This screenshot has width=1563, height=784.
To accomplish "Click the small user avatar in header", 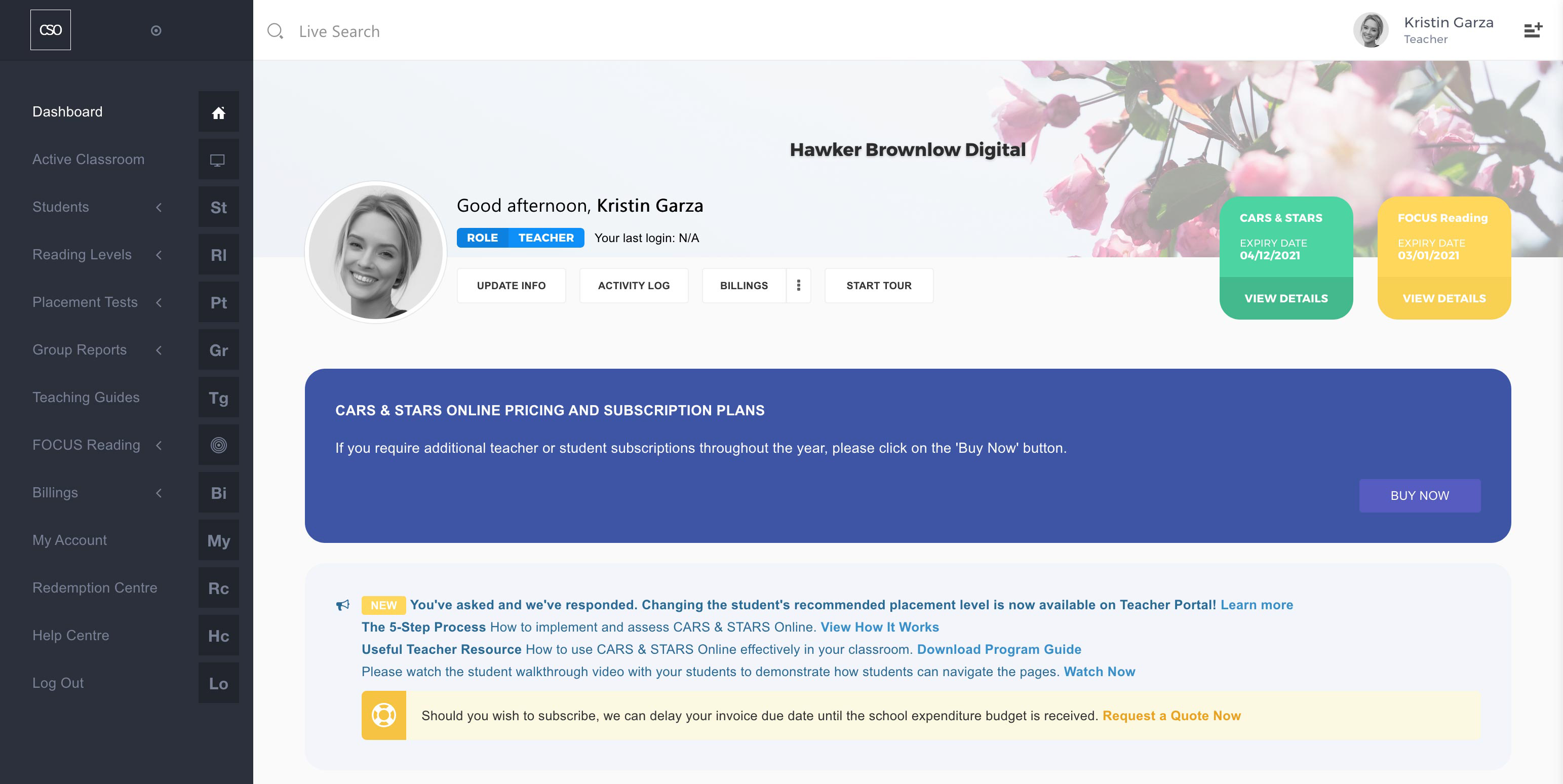I will coord(1370,30).
